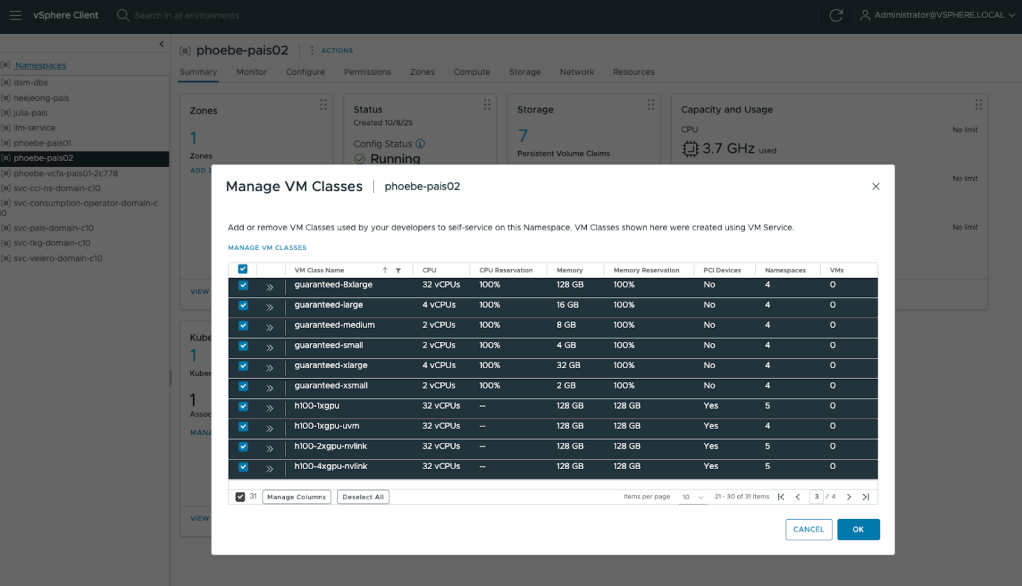The width and height of the screenshot is (1022, 586).
Task: Uncheck the h100-2xgpu-nvlink row checkbox
Action: [x=243, y=447]
